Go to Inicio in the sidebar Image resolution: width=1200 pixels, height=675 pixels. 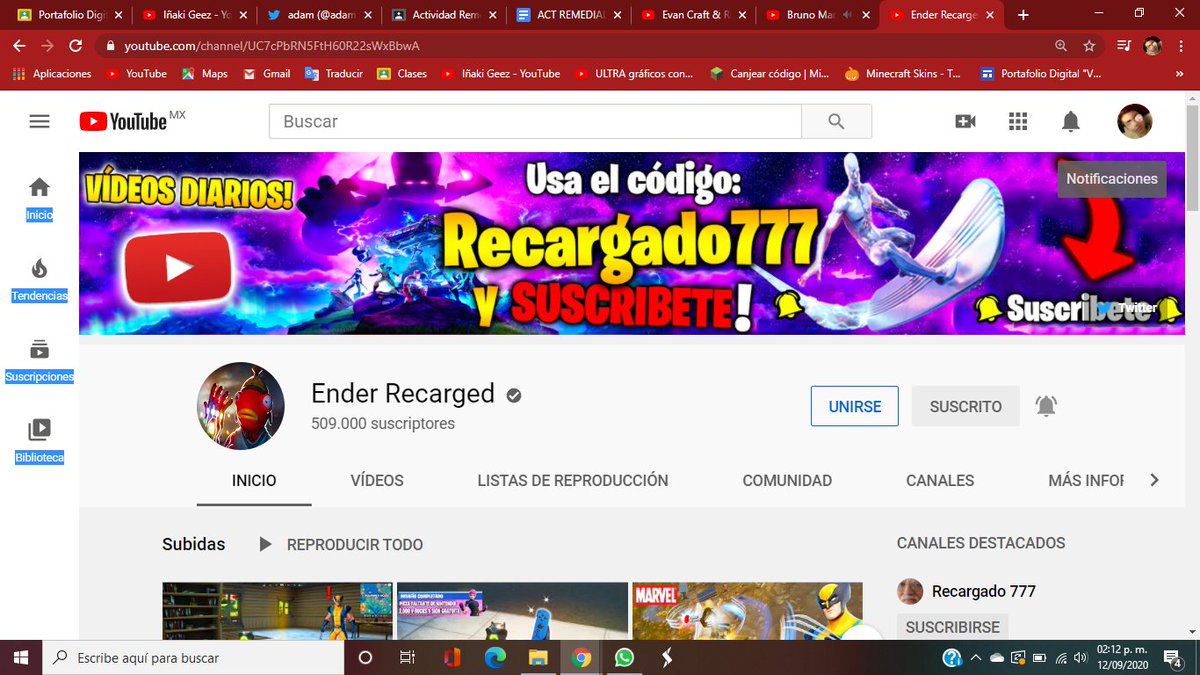pos(39,199)
